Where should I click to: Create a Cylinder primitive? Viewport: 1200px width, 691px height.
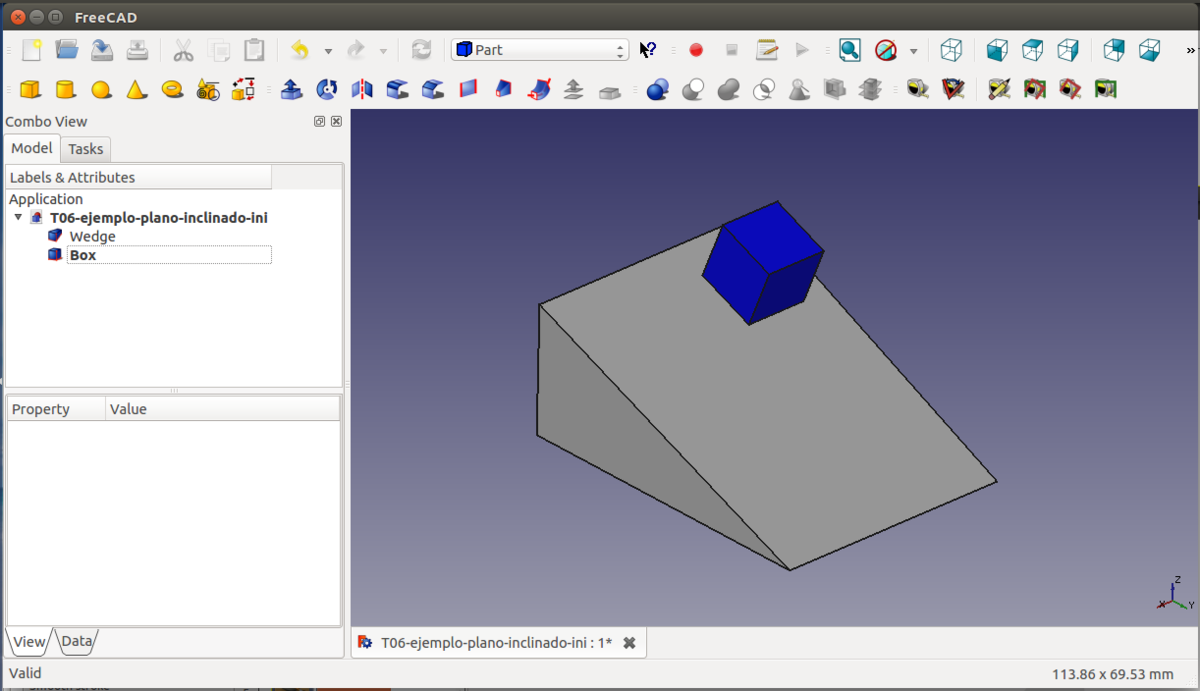65,90
